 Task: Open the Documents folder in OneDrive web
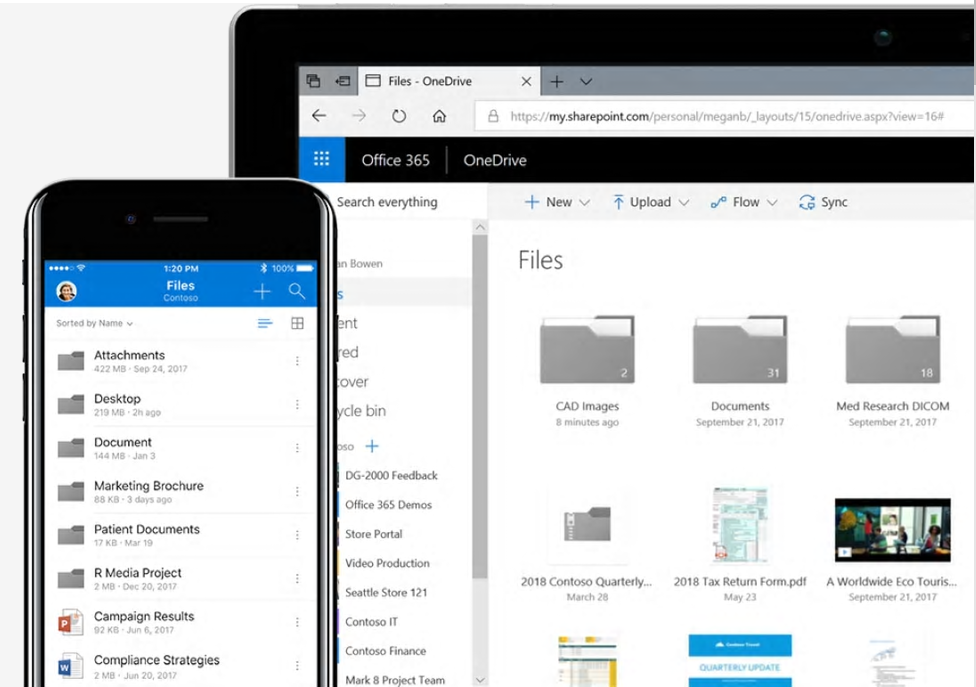pos(740,350)
